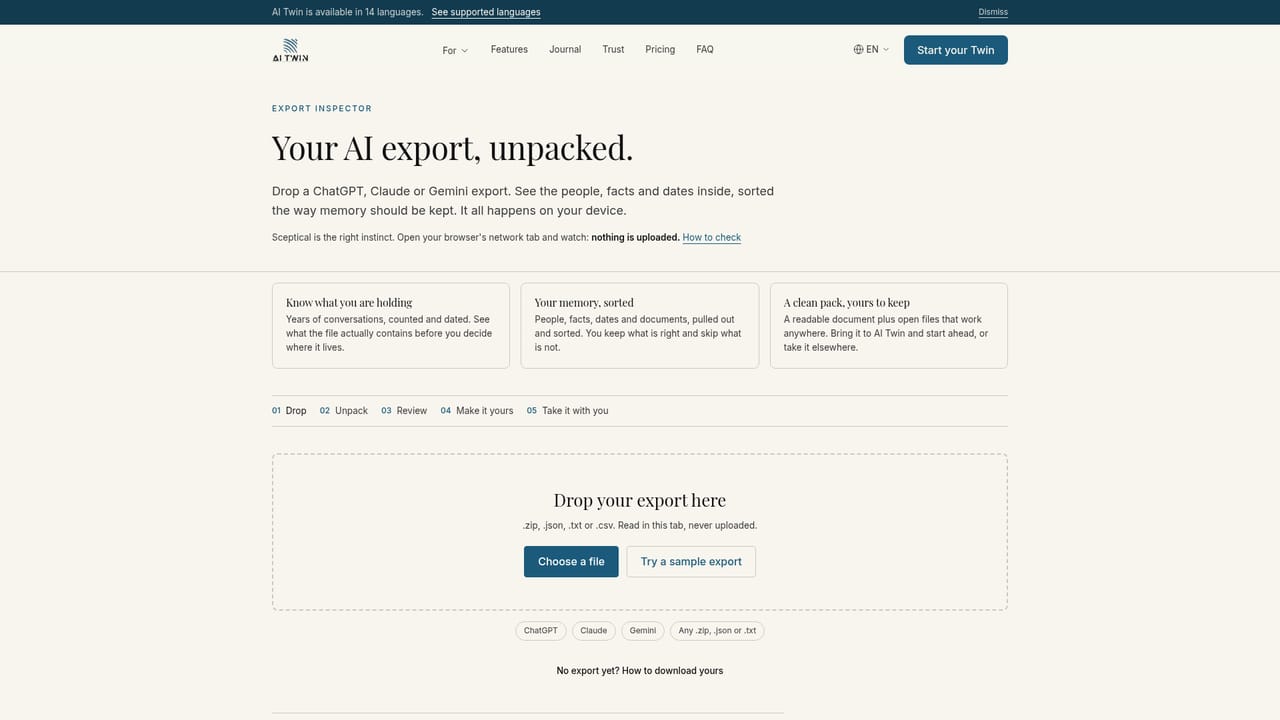
Task: Click Try a sample export
Action: click(691, 562)
